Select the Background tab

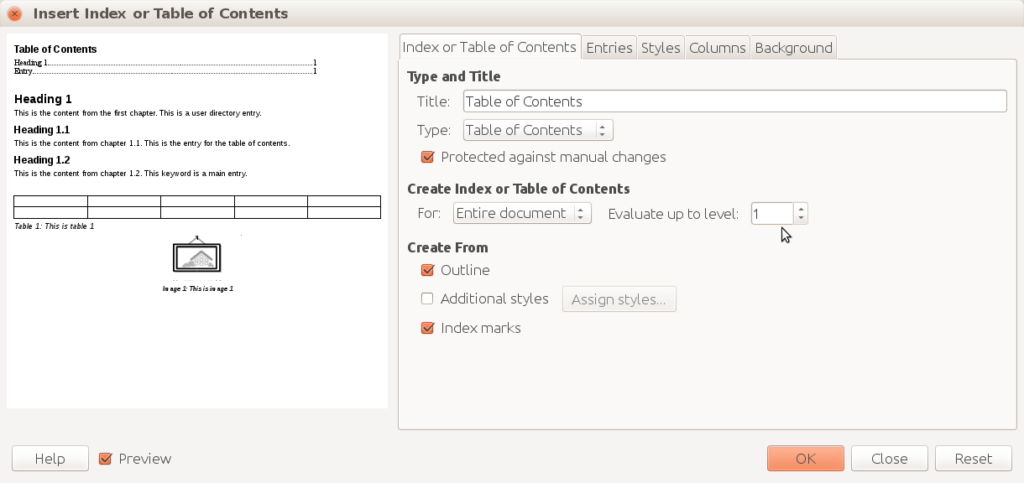pos(793,48)
